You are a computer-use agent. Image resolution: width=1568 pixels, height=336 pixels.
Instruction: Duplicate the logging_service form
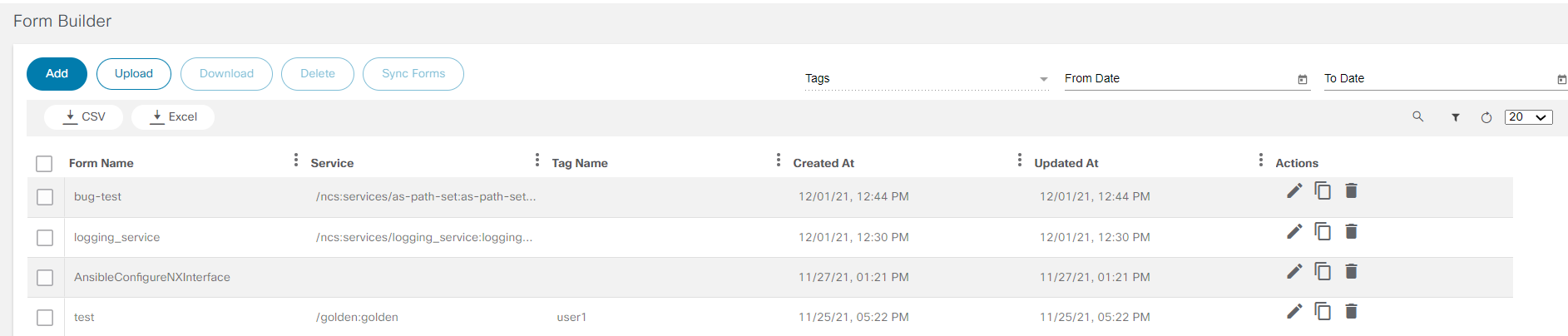click(x=1323, y=231)
